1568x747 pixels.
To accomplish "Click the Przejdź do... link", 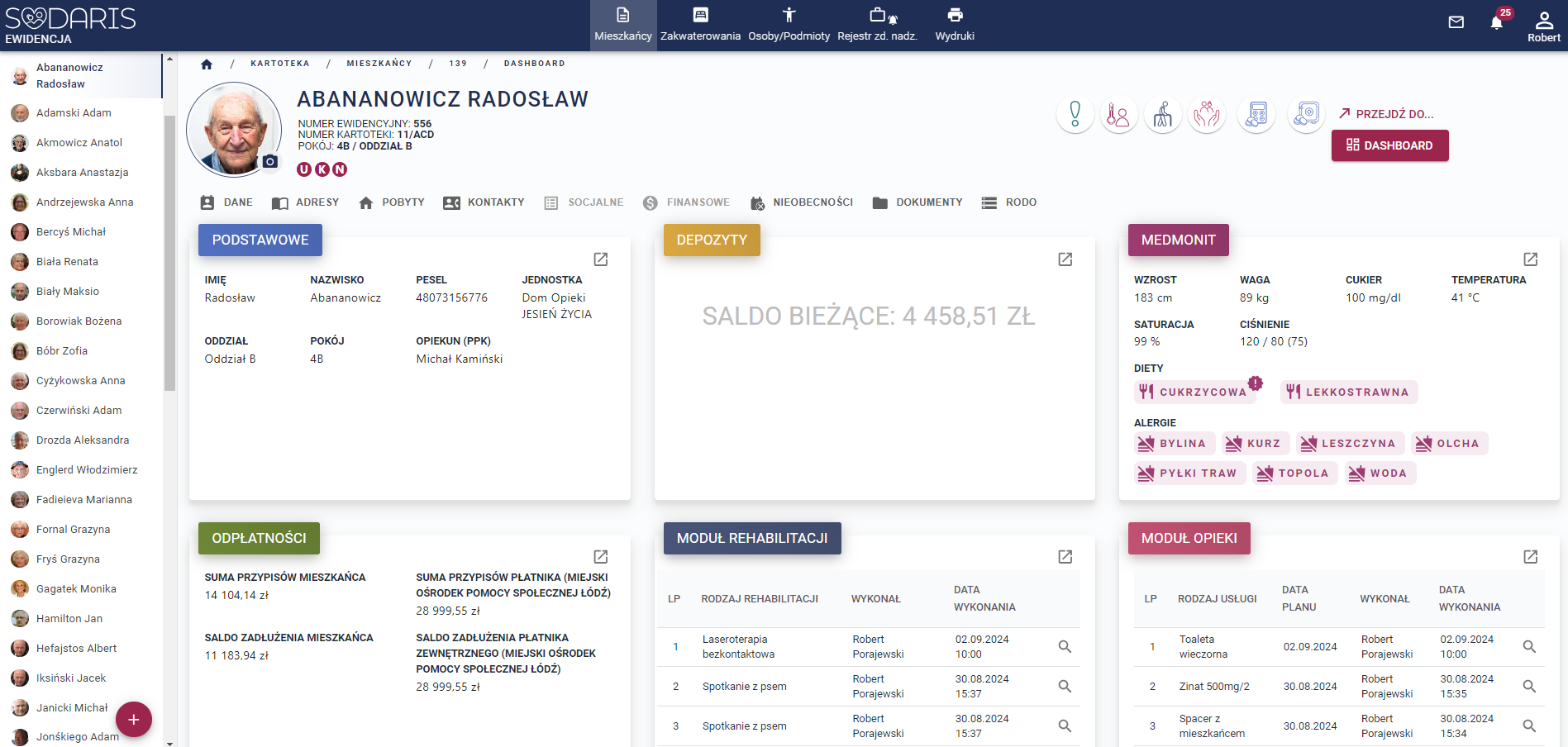I will point(1386,114).
